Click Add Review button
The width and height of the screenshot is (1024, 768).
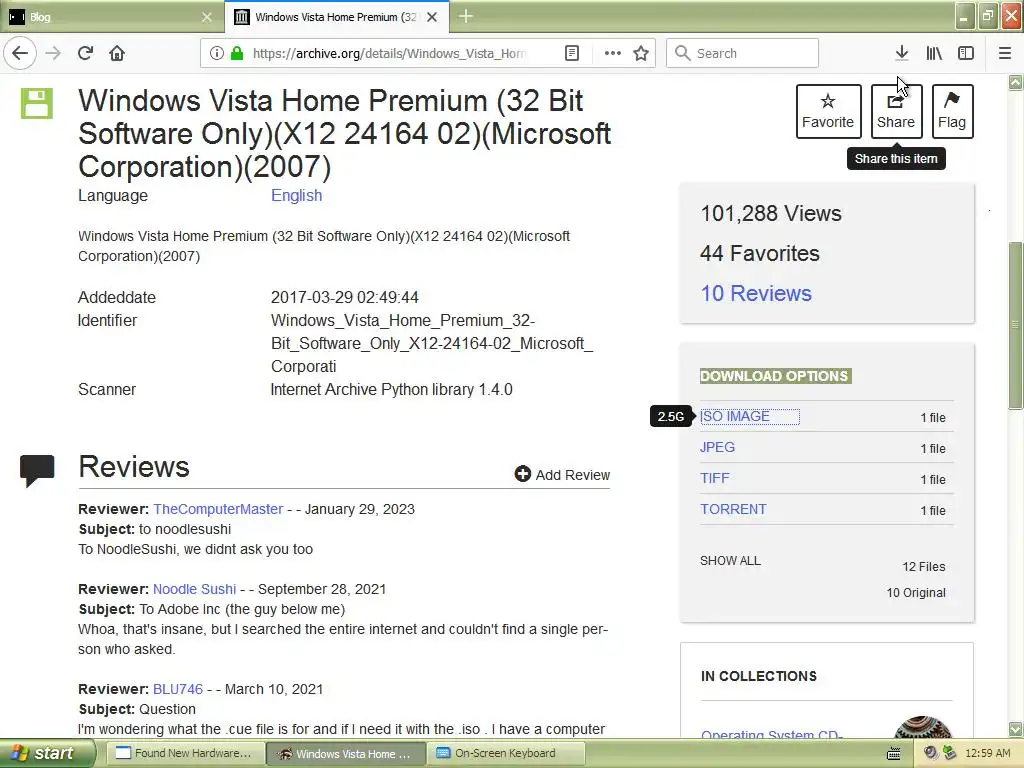562,475
